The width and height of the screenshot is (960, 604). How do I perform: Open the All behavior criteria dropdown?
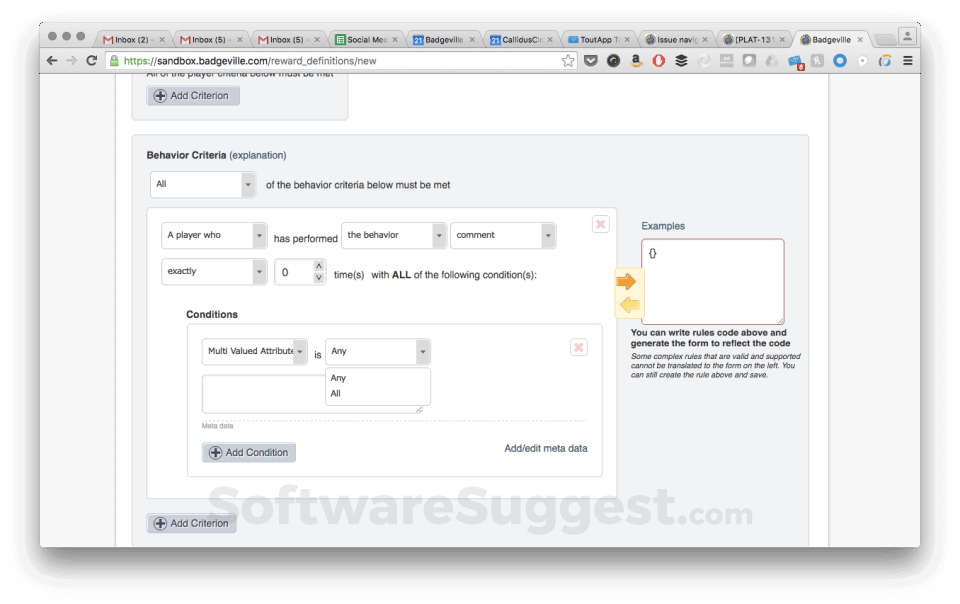pos(203,184)
